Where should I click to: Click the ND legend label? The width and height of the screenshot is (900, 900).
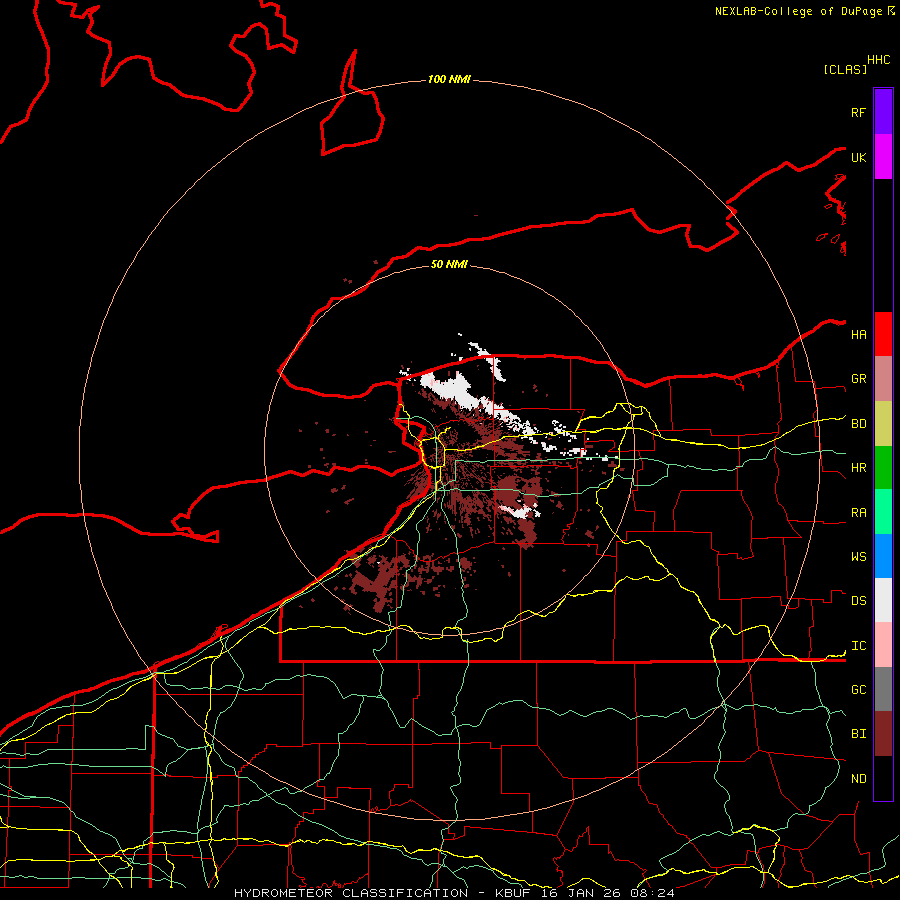[x=858, y=778]
